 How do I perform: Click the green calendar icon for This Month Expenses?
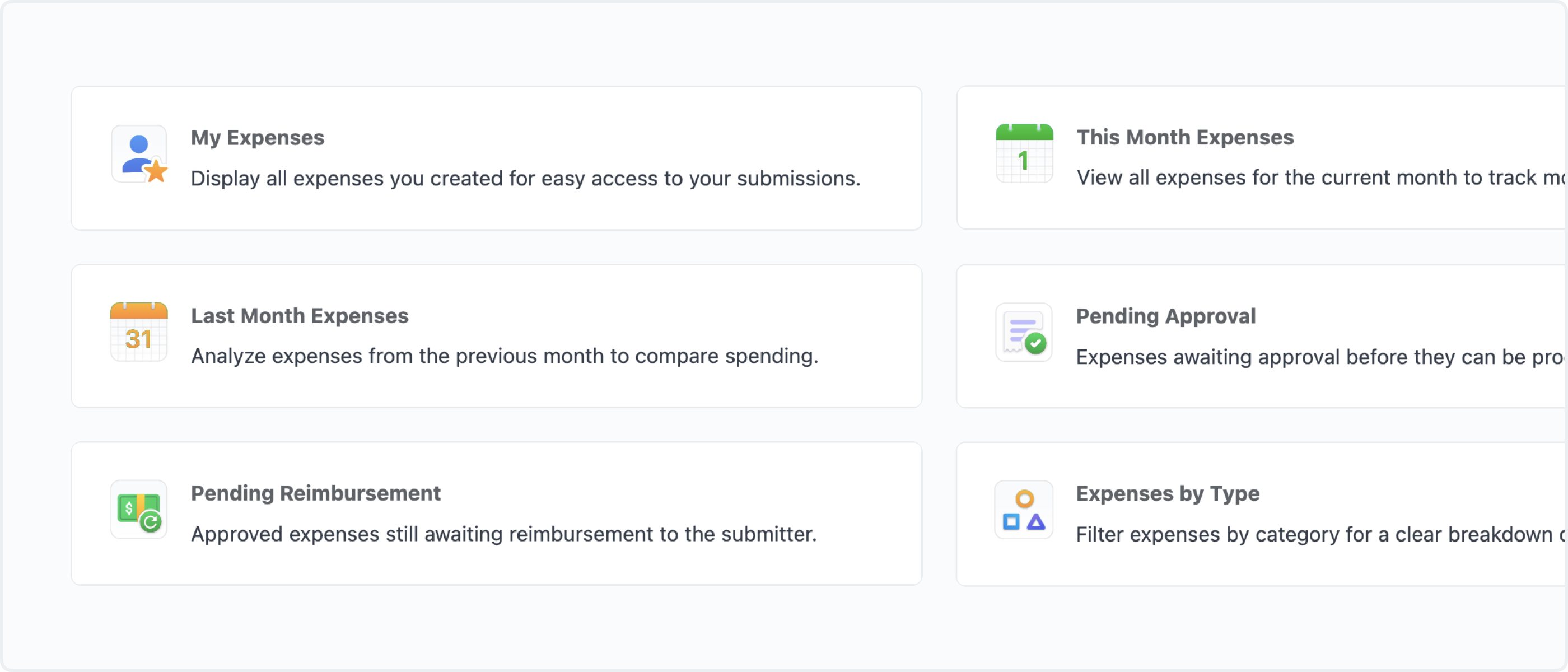[x=1023, y=154]
